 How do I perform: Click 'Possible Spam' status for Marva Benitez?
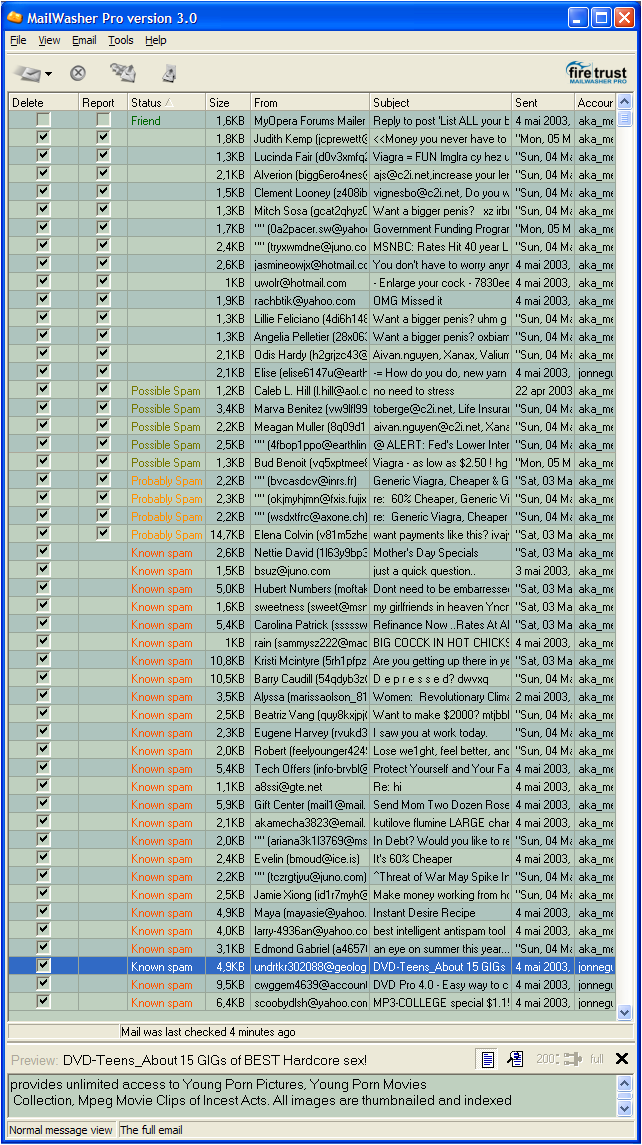166,408
